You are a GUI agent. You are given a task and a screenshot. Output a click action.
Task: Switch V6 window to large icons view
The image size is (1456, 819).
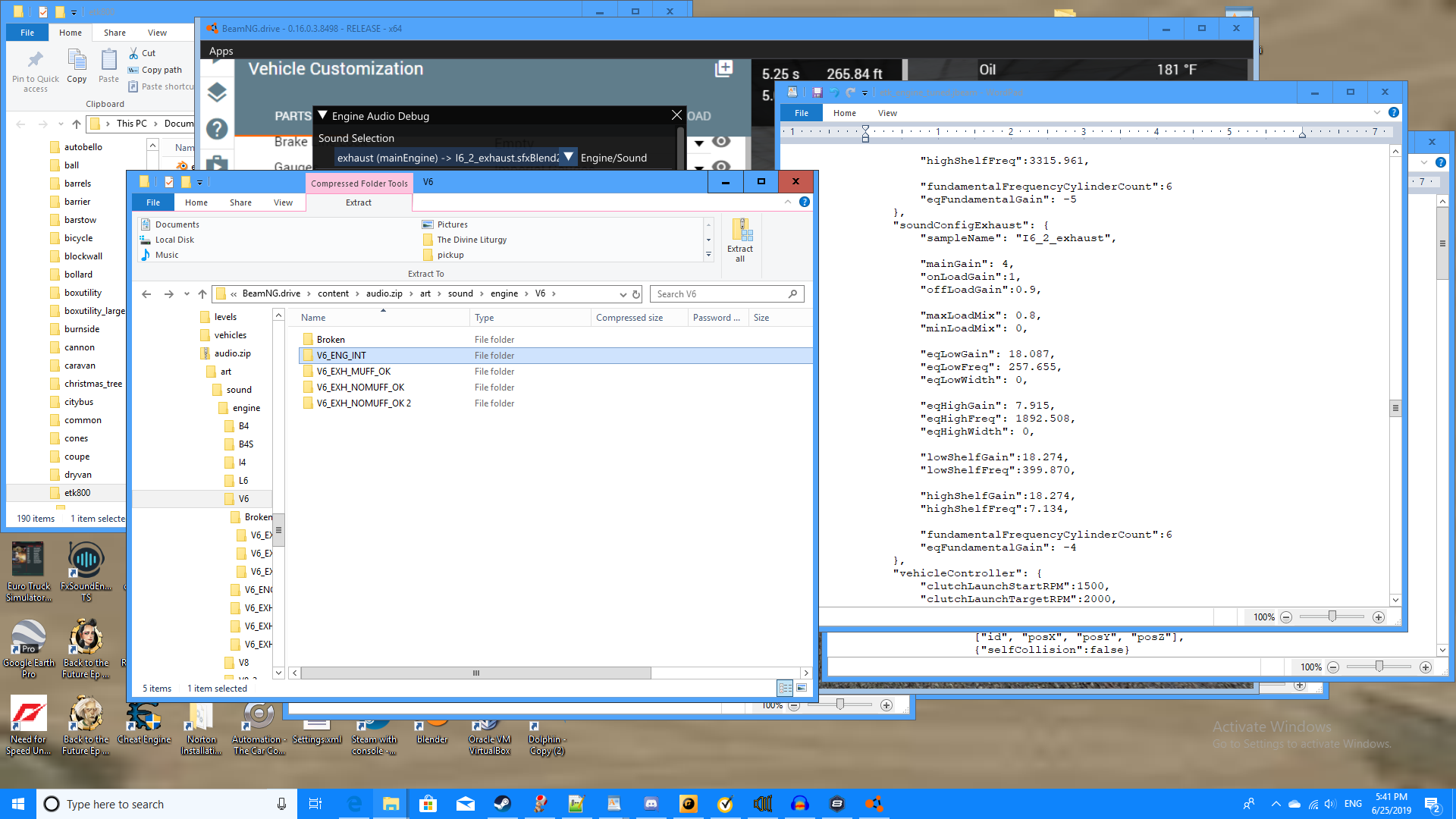coord(802,688)
